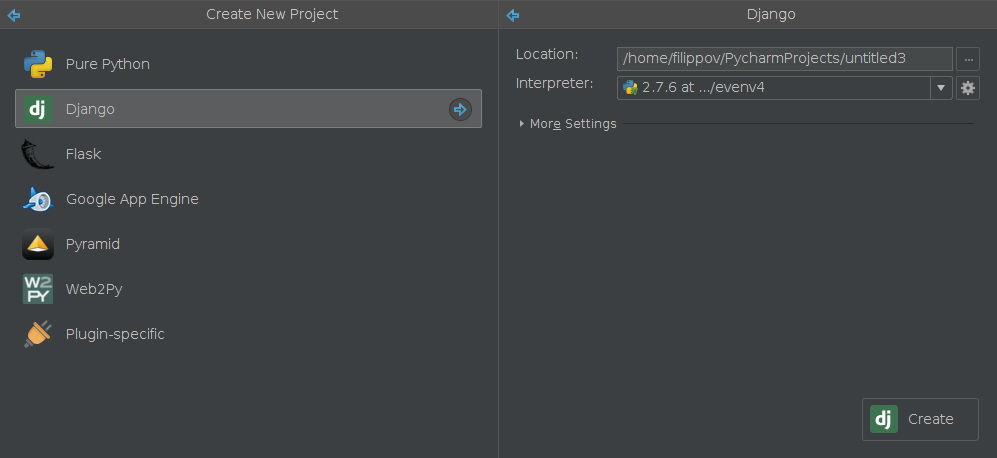Select Flask project type
The width and height of the screenshot is (997, 458).
pyautogui.click(x=248, y=154)
